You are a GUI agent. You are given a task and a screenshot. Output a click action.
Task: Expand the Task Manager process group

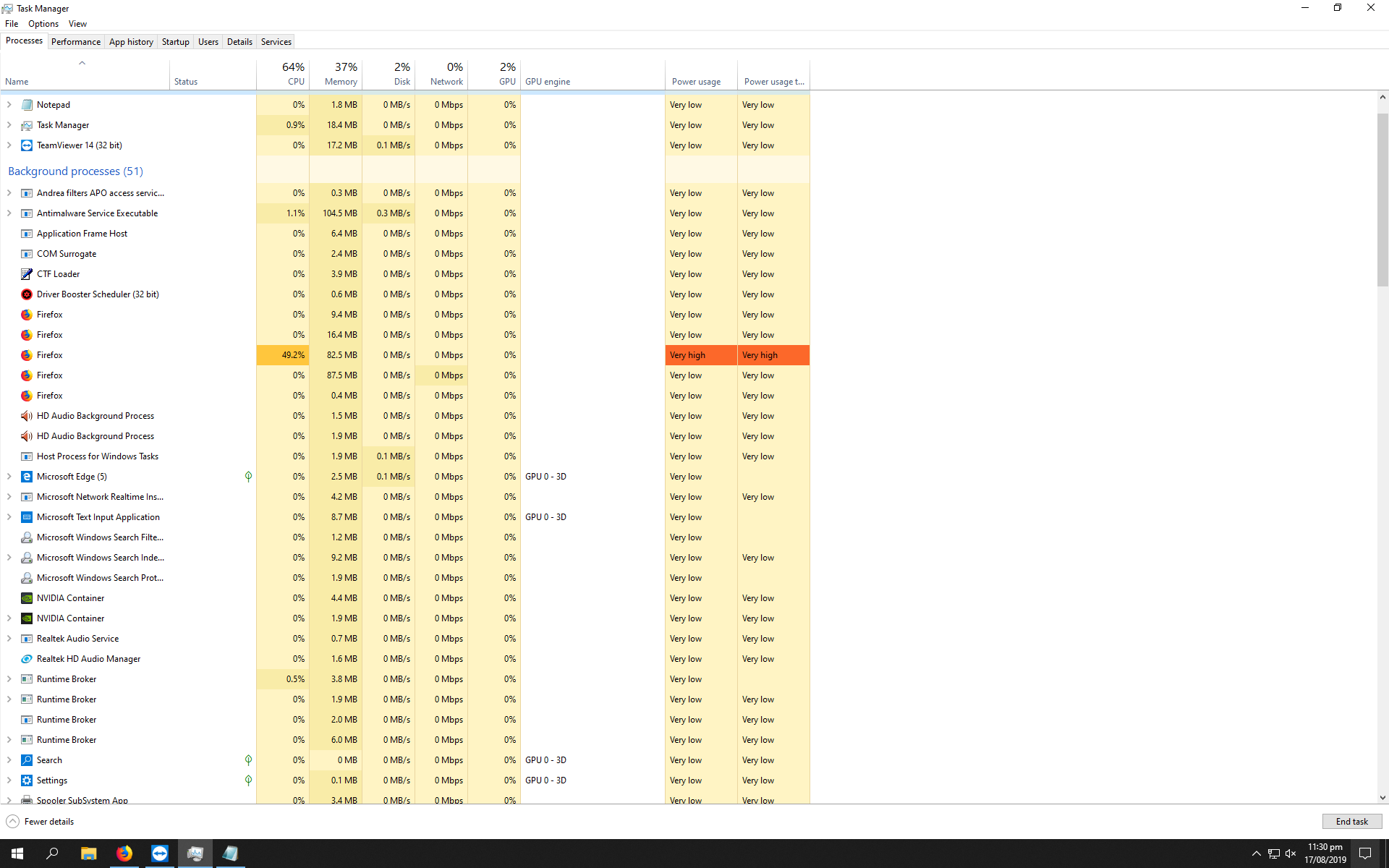pyautogui.click(x=9, y=125)
